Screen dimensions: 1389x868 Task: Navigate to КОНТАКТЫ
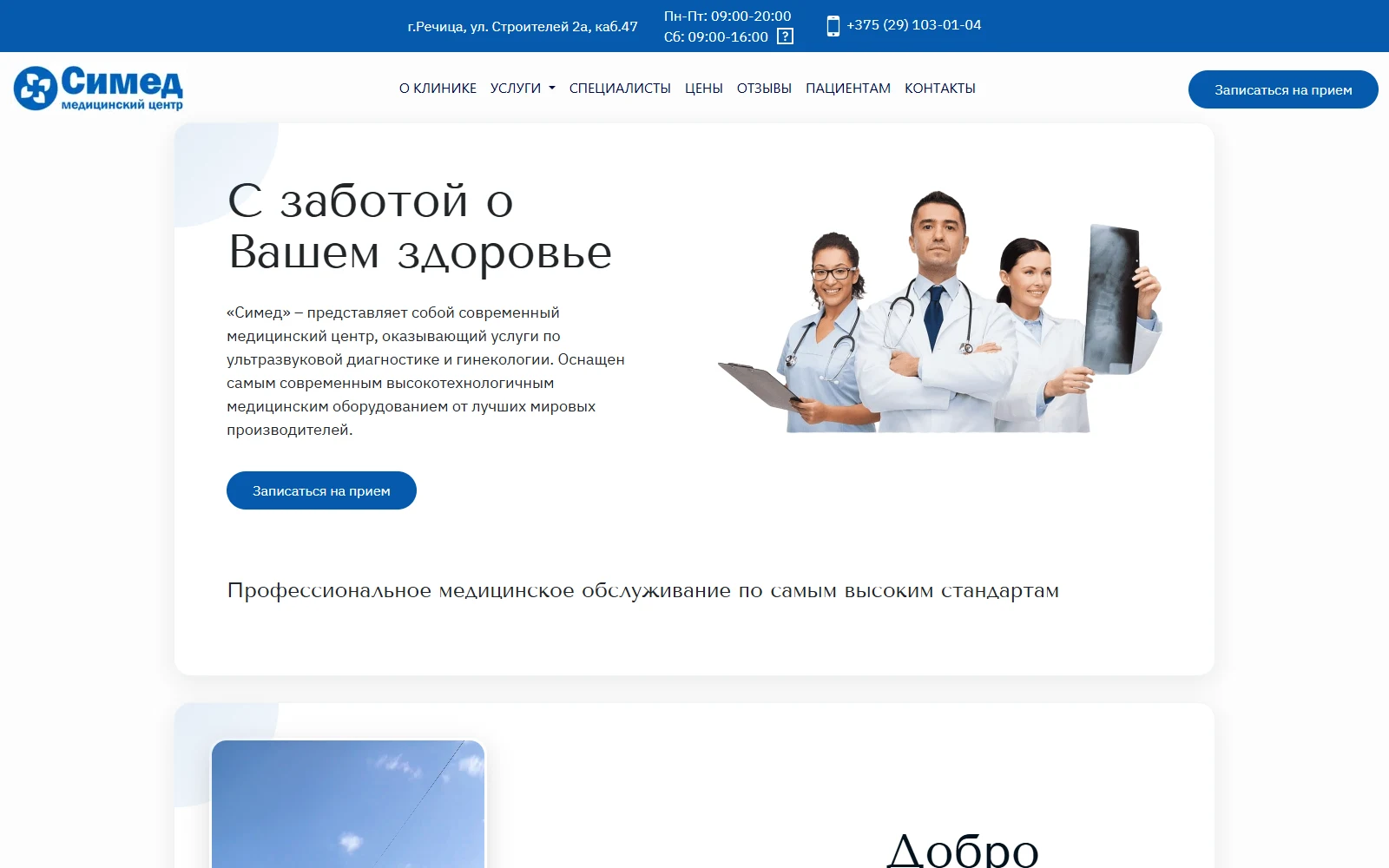[940, 89]
